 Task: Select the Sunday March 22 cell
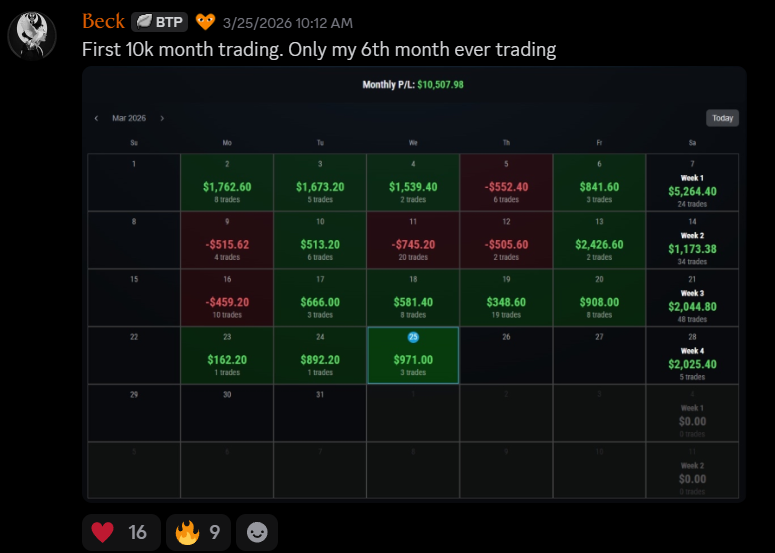(x=134, y=355)
